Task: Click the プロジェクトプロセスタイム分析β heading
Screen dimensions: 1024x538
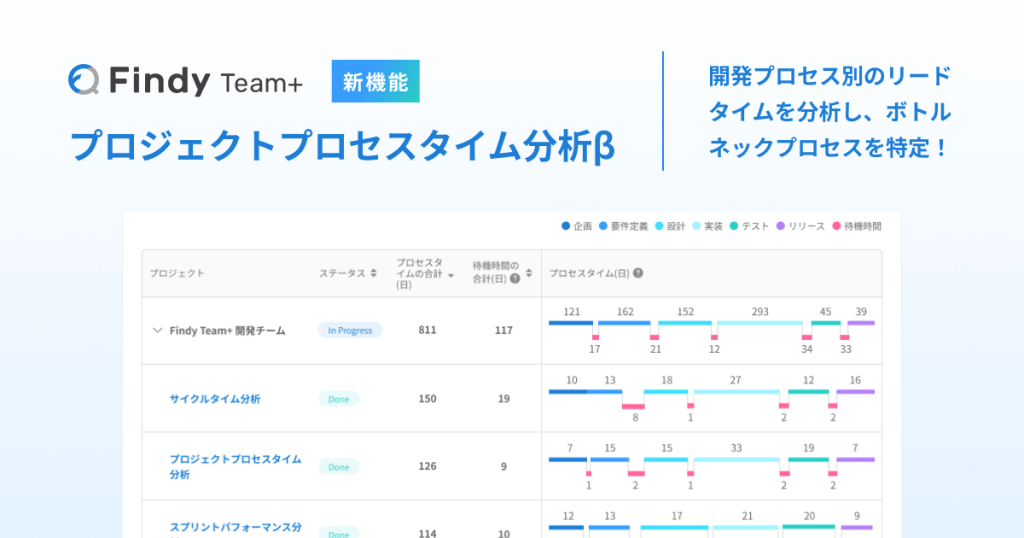Action: [342, 145]
